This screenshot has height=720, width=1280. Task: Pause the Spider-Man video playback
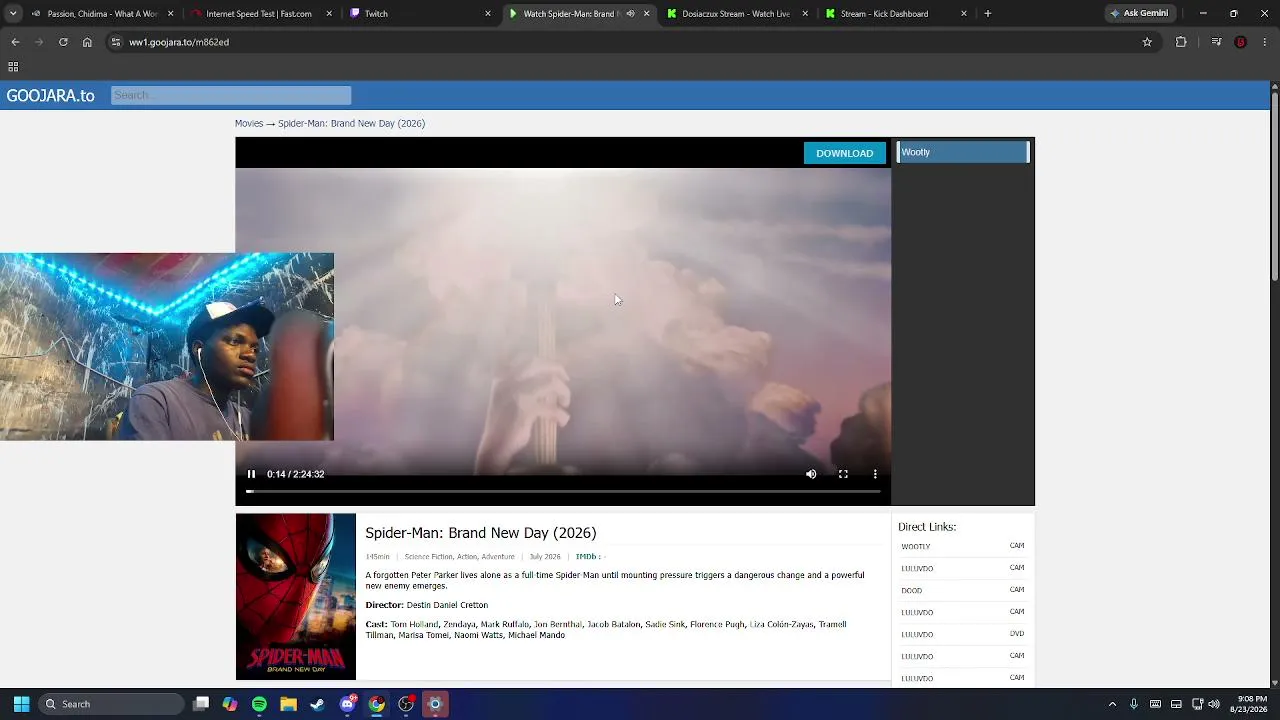click(251, 474)
